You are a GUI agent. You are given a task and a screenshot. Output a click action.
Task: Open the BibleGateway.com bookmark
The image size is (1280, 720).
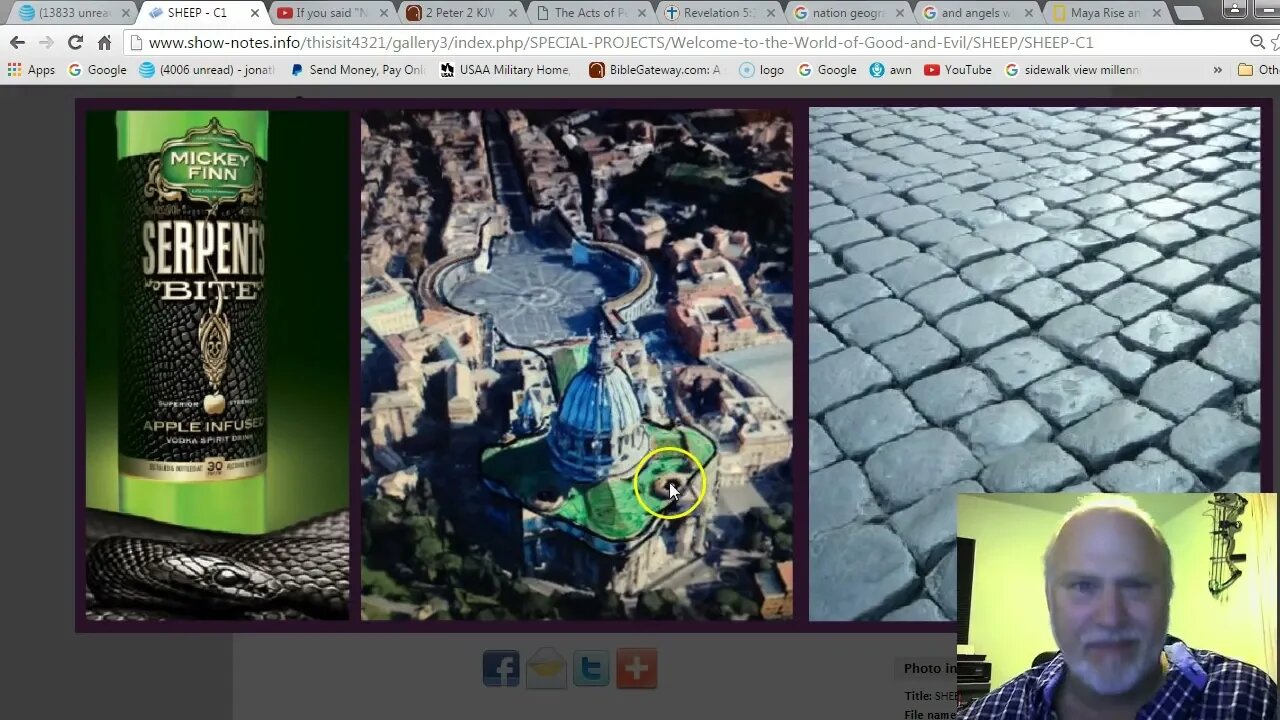tap(656, 70)
